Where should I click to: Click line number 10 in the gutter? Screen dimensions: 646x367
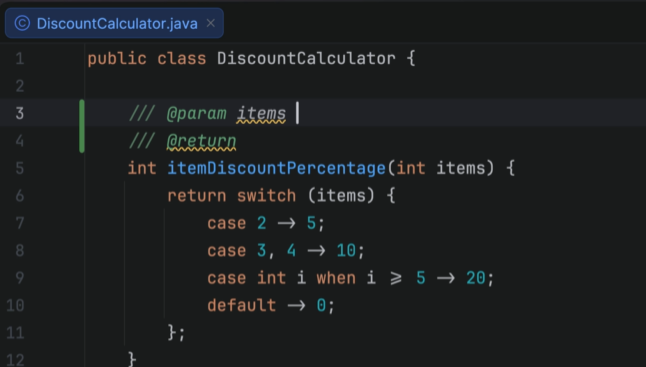point(16,305)
